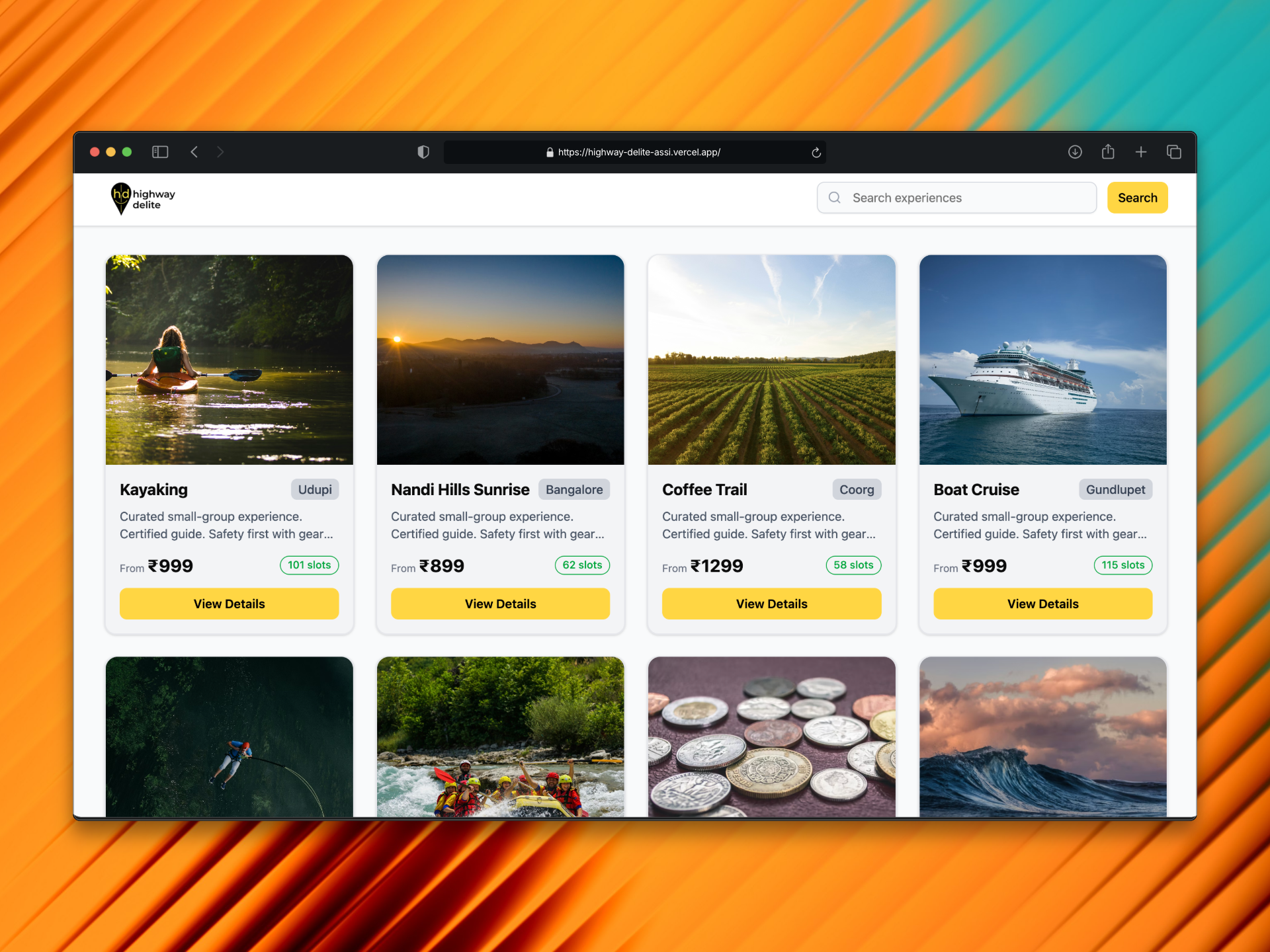
Task: Open the cruise ship photo
Action: 1042,360
